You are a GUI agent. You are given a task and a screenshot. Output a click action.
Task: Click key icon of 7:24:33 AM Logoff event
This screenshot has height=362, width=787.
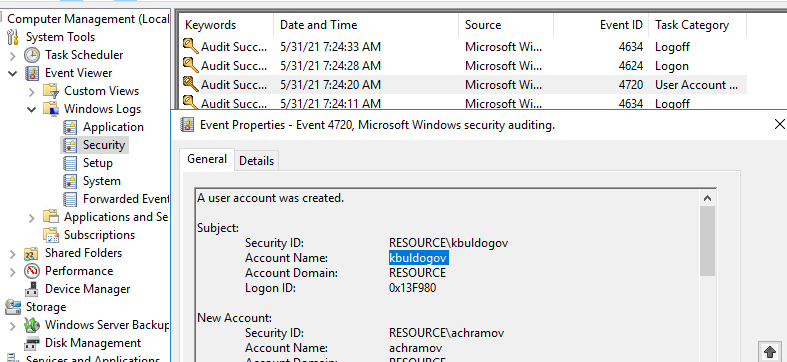[x=190, y=47]
